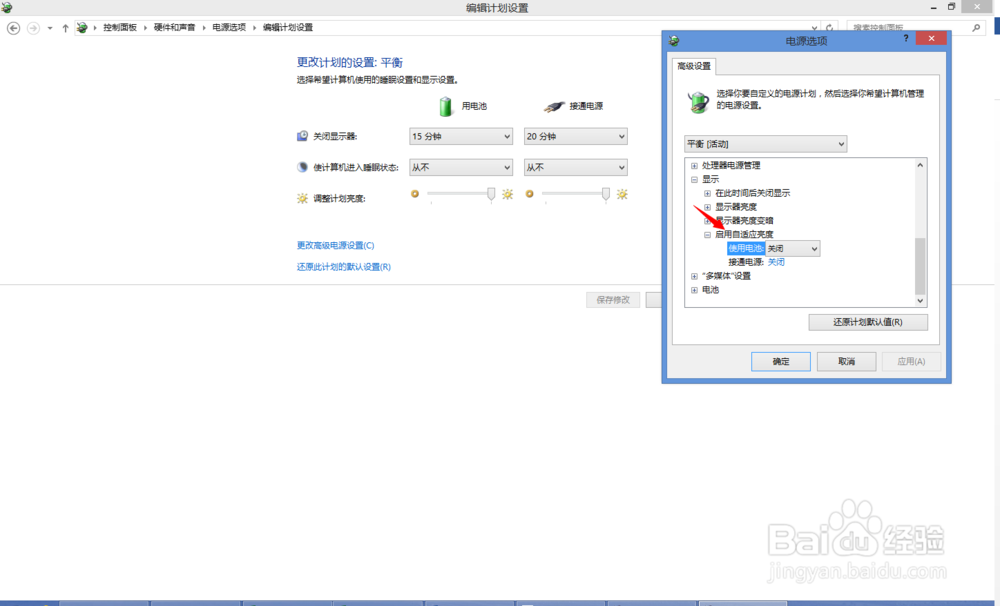The image size is (1000, 606).
Task: Click the sun brightness icon beside 调整计划亮度
Action: [x=301, y=197]
